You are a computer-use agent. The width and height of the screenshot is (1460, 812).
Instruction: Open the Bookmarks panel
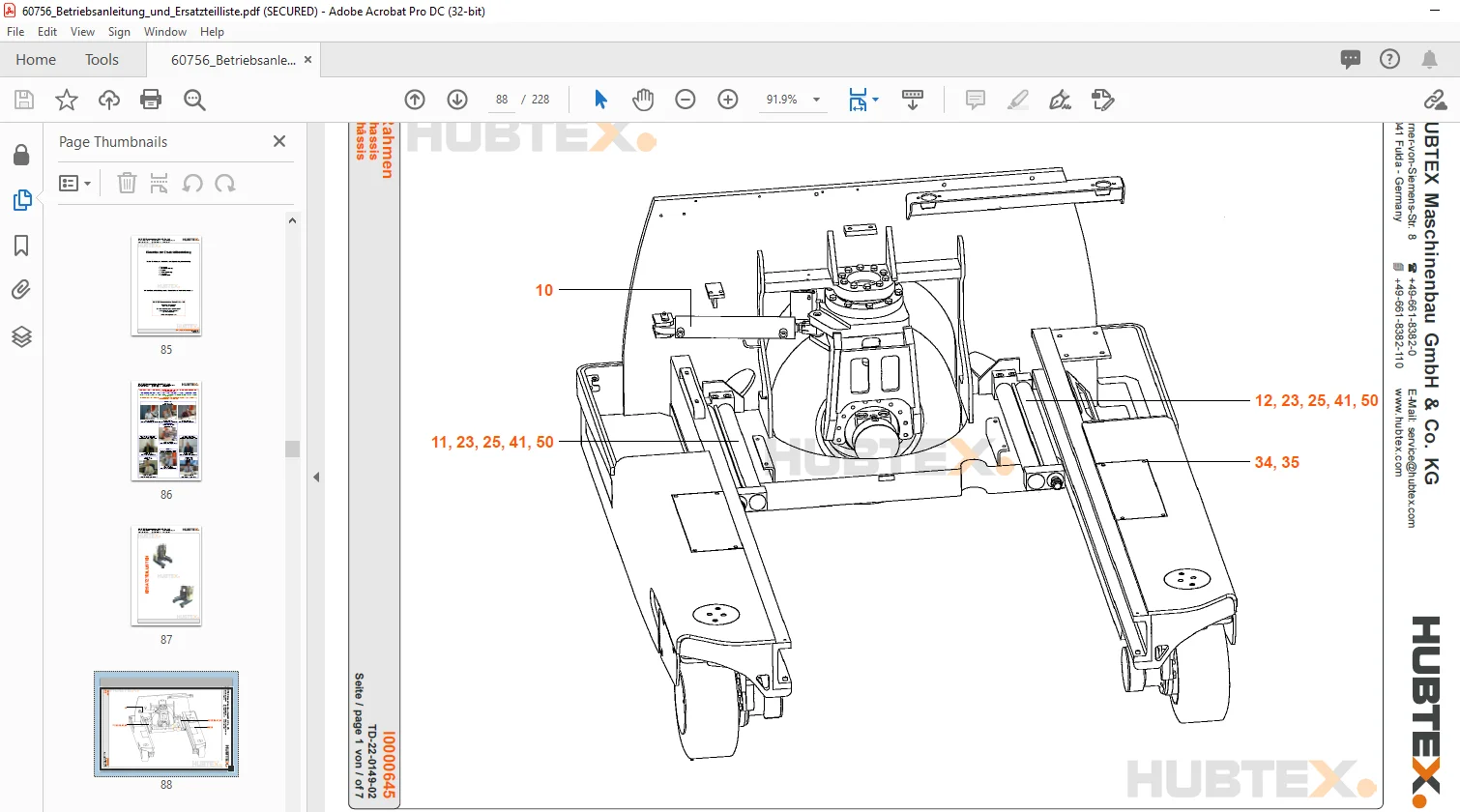tap(21, 246)
